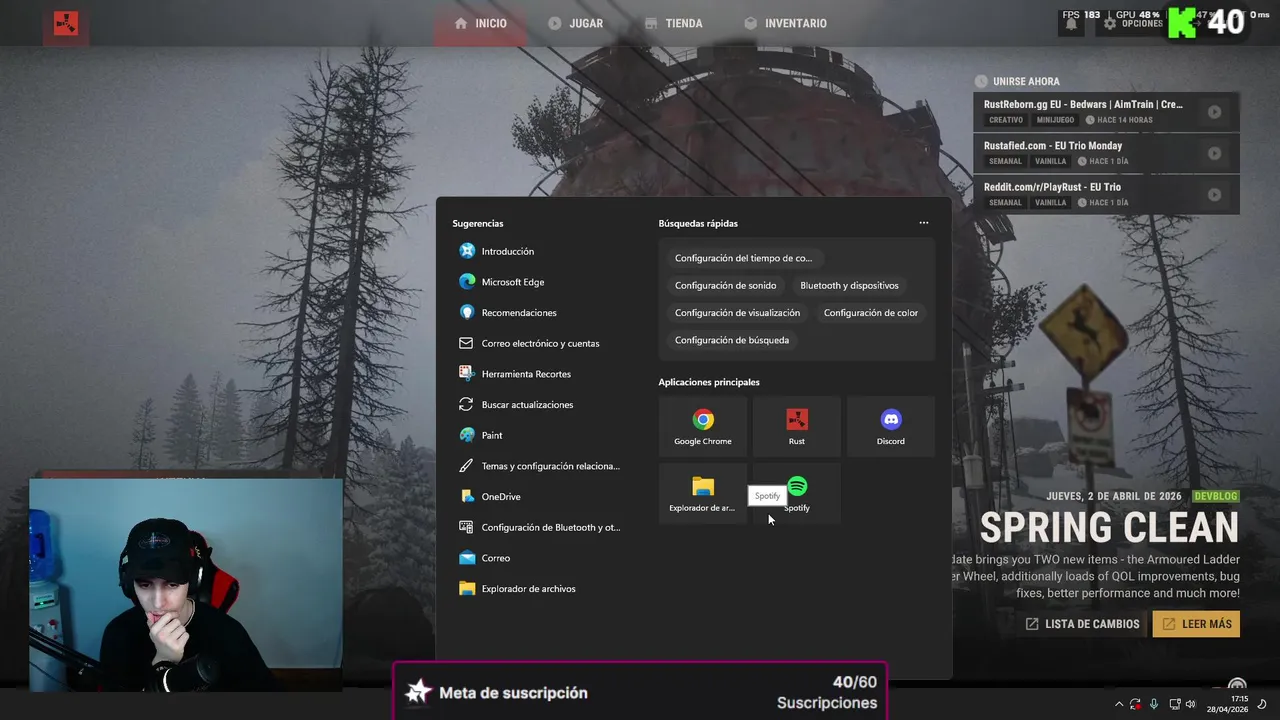Click Configuración del tiempo de co... quick search
Image resolution: width=1280 pixels, height=720 pixels.
click(x=743, y=258)
